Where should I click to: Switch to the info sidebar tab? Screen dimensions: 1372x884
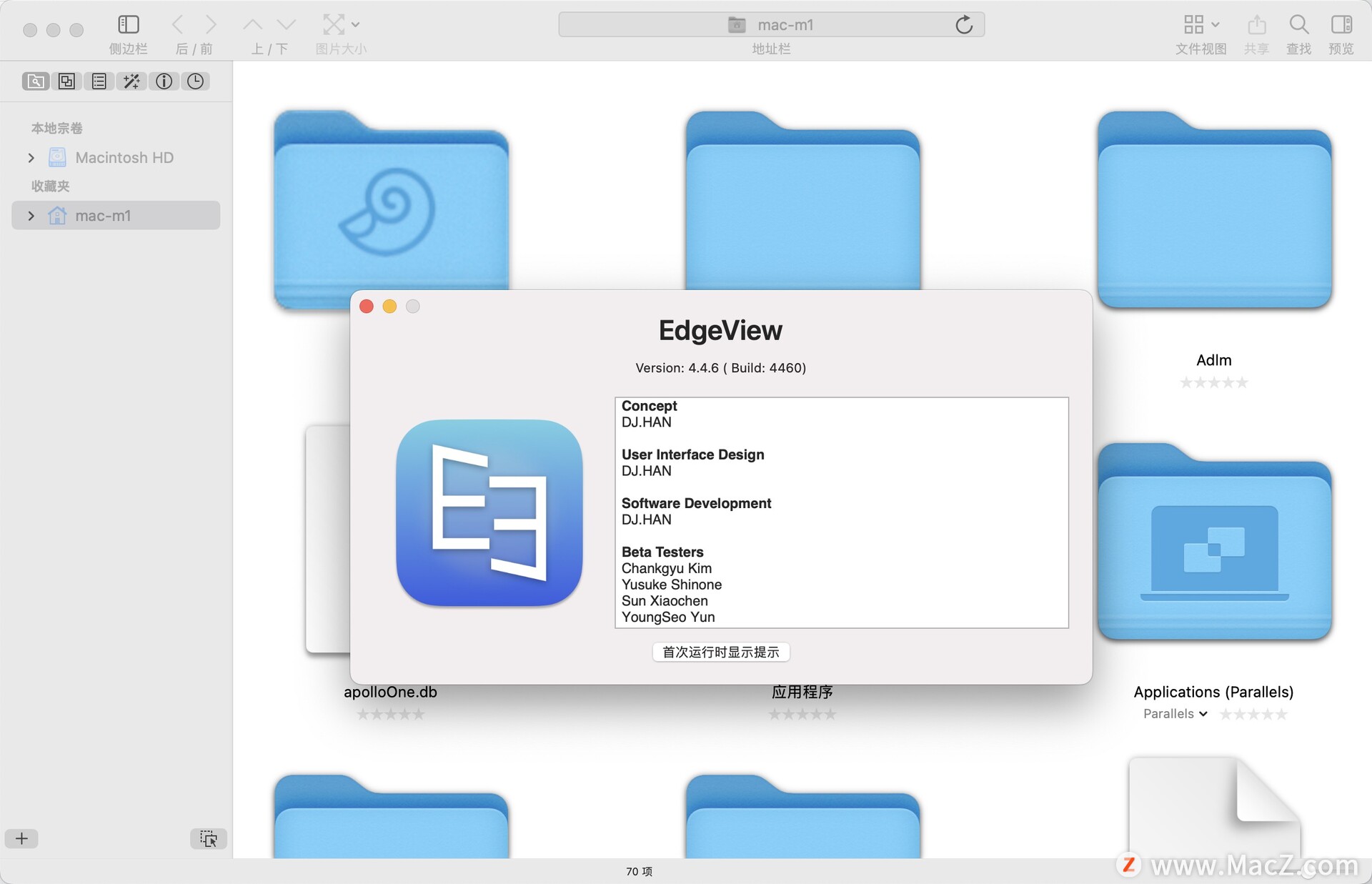(x=164, y=81)
